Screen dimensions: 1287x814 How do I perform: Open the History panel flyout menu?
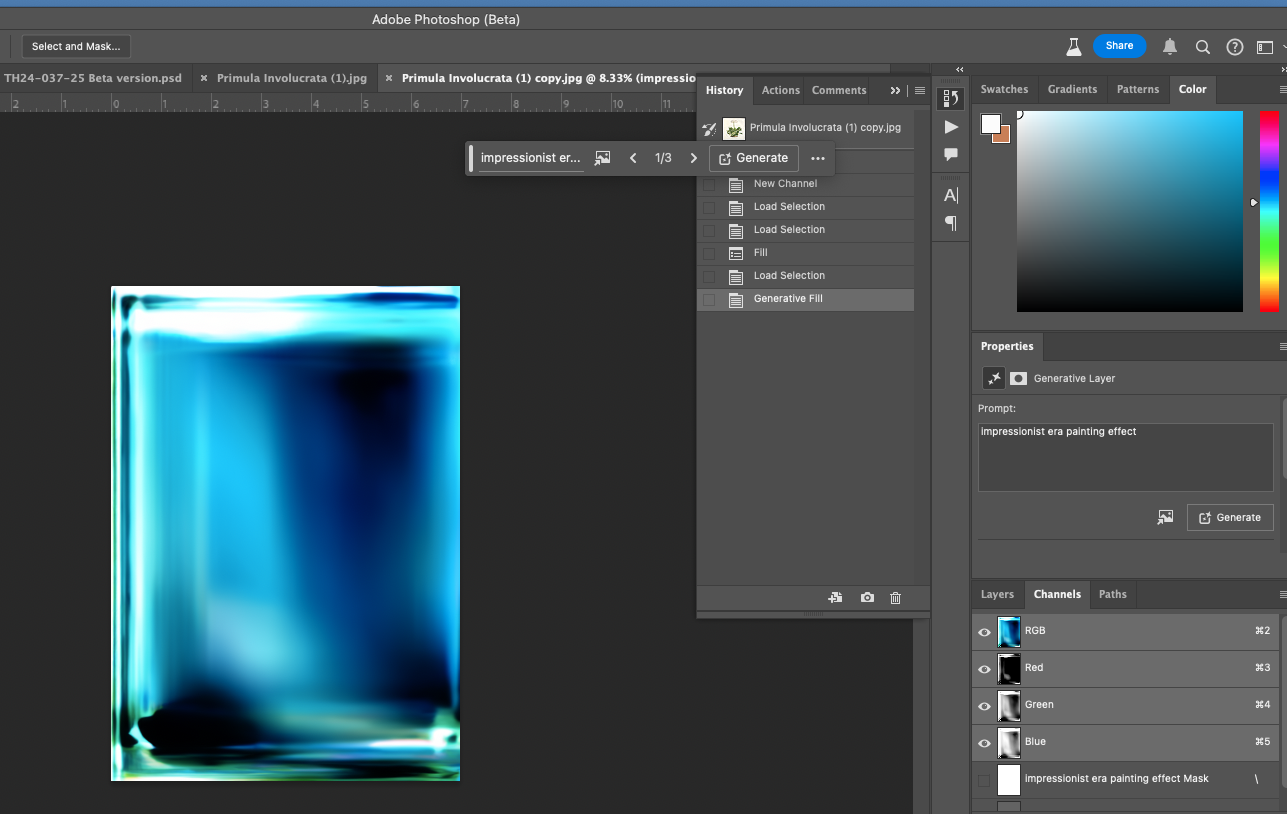pos(918,90)
